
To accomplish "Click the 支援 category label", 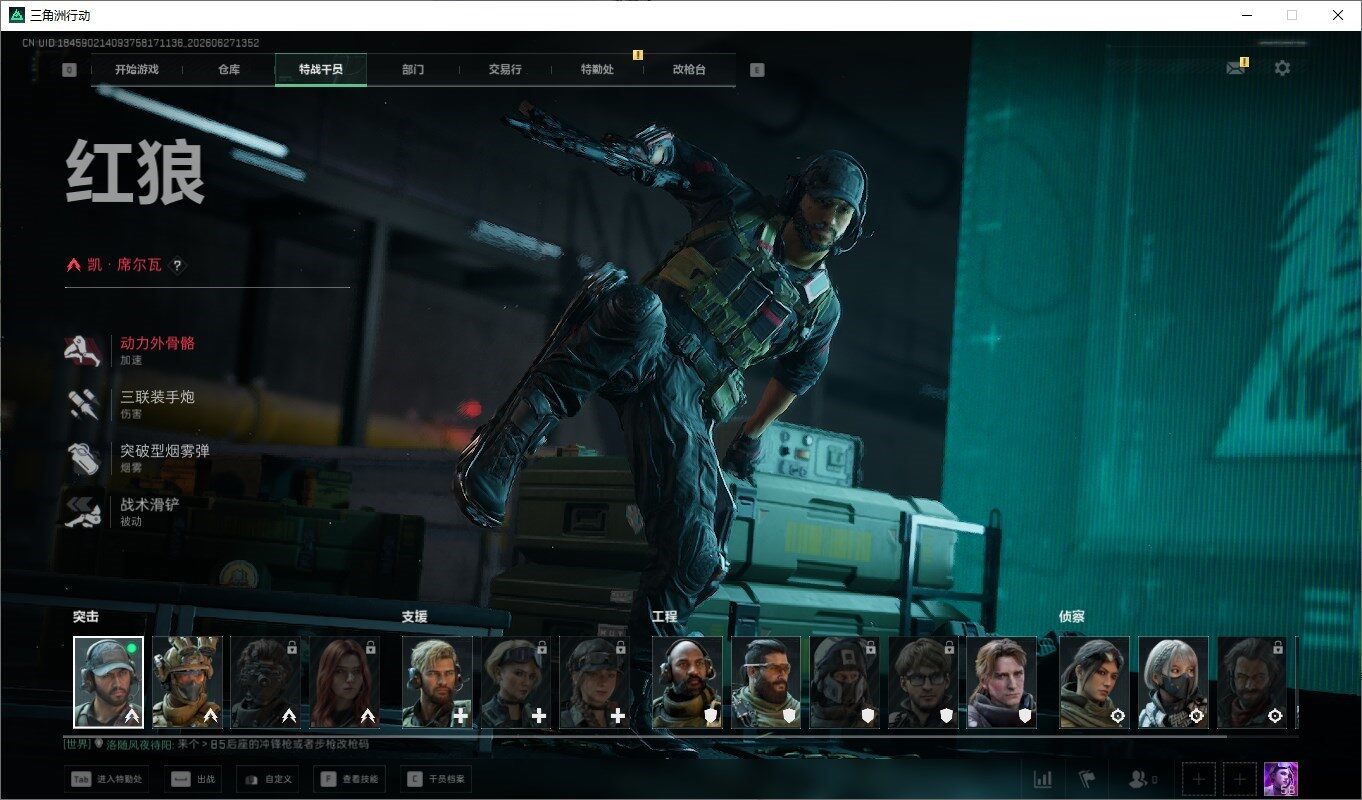I will [414, 617].
